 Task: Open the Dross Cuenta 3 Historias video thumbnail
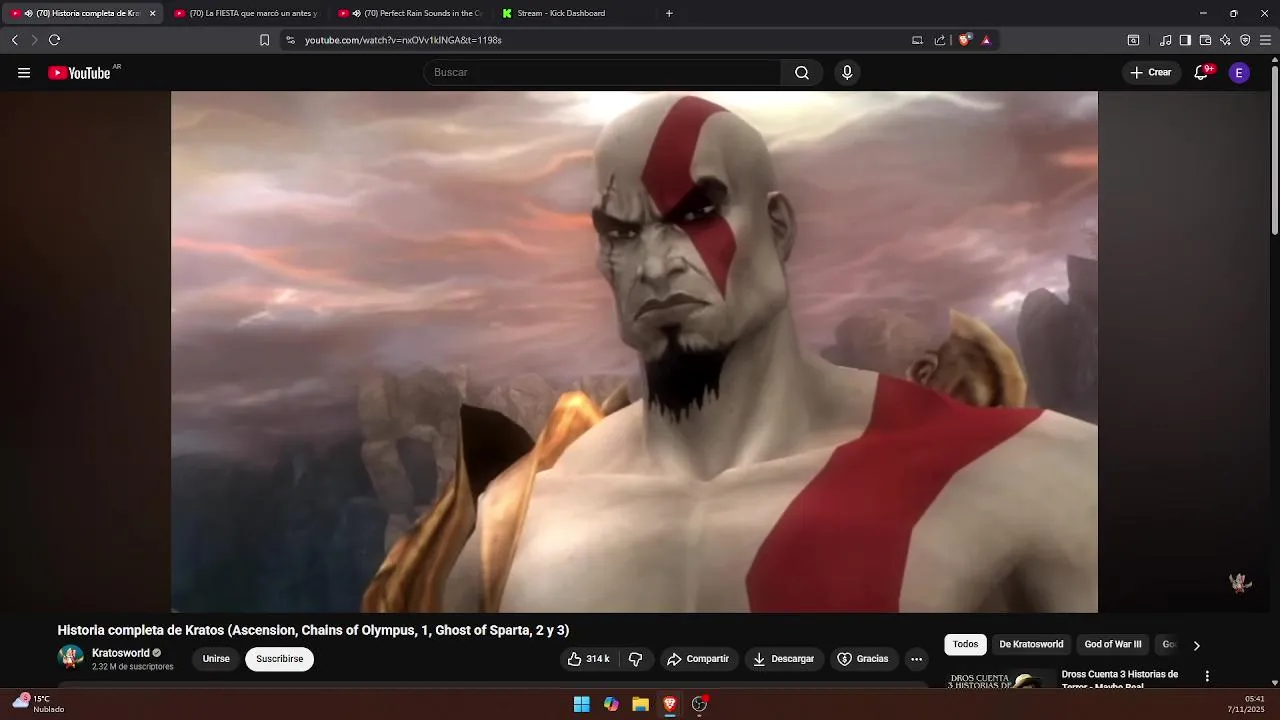(x=1000, y=679)
